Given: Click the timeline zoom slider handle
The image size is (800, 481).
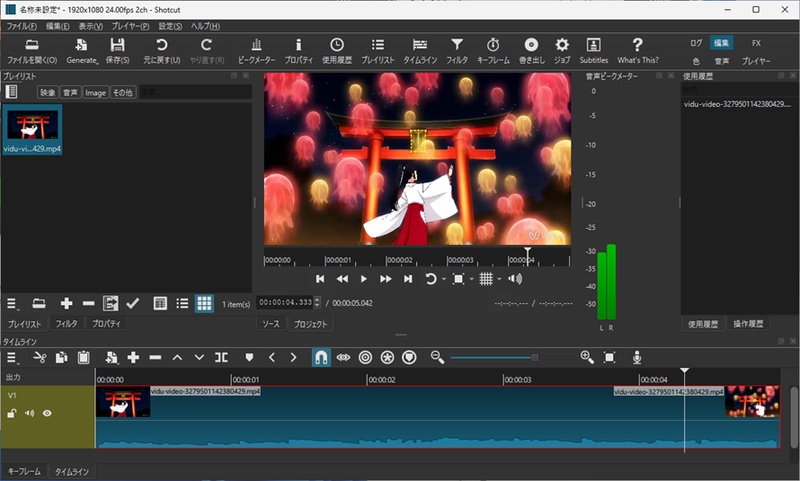Looking at the screenshot, I should (534, 358).
